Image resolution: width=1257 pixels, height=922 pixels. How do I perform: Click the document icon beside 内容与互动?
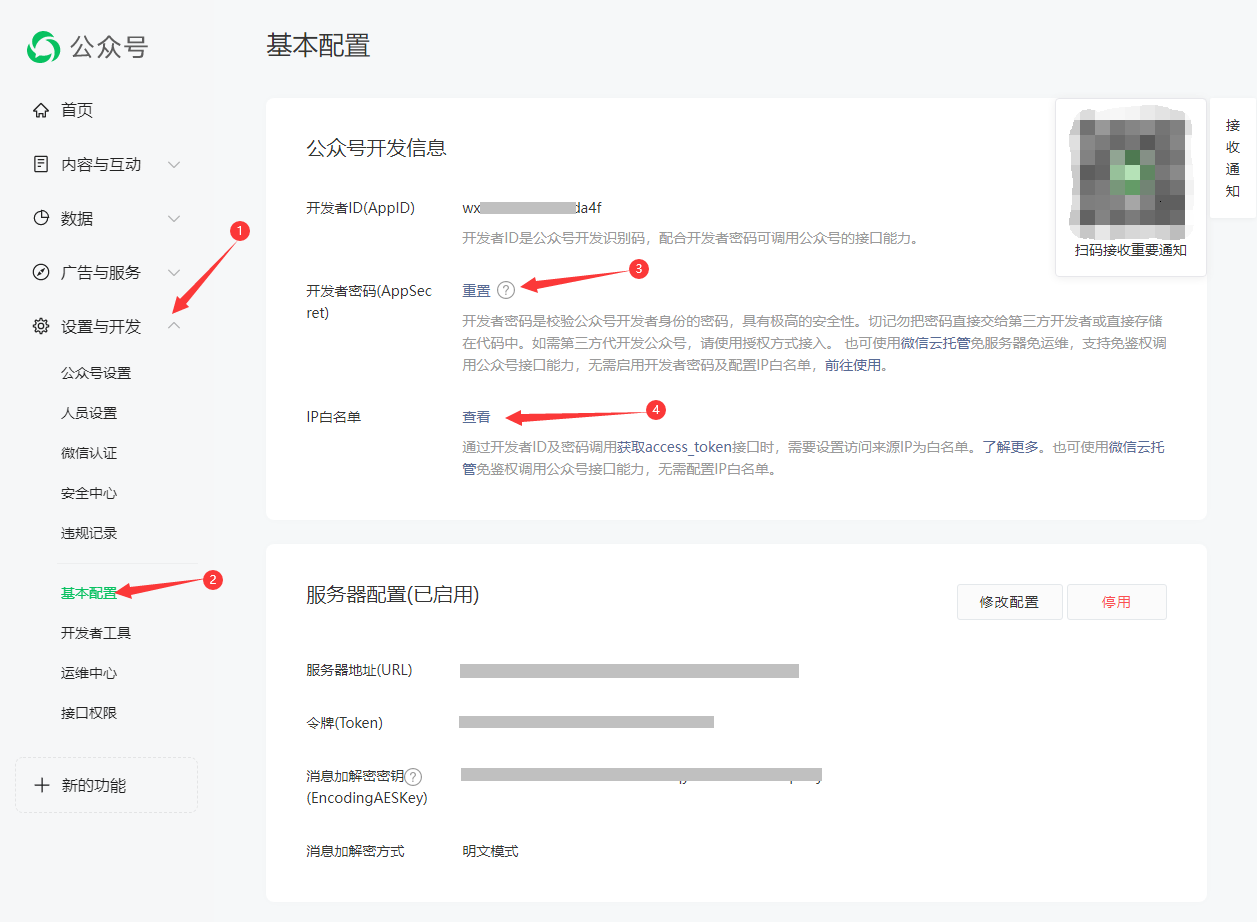point(41,164)
